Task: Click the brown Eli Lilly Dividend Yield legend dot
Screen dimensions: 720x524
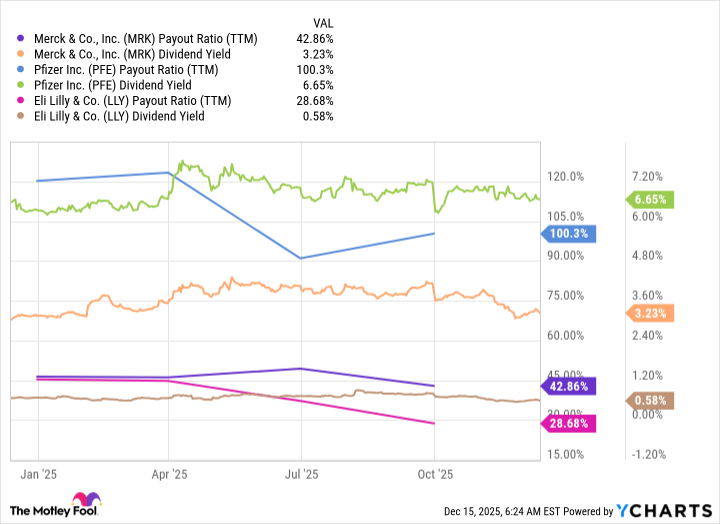Action: click(22, 116)
